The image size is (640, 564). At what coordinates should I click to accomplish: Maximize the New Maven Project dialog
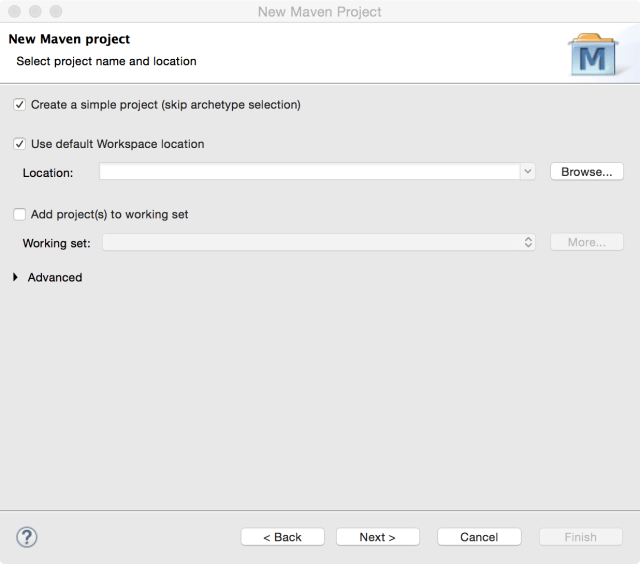tap(55, 12)
